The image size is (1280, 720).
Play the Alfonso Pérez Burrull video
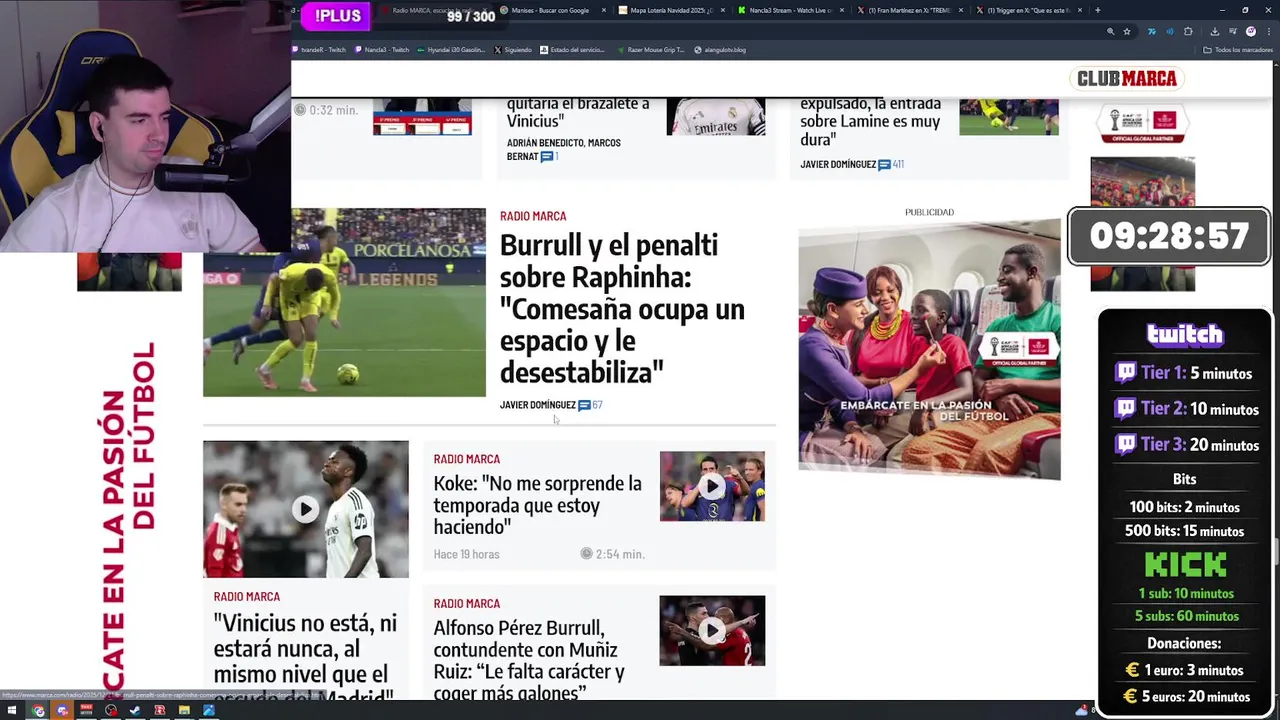(x=712, y=631)
